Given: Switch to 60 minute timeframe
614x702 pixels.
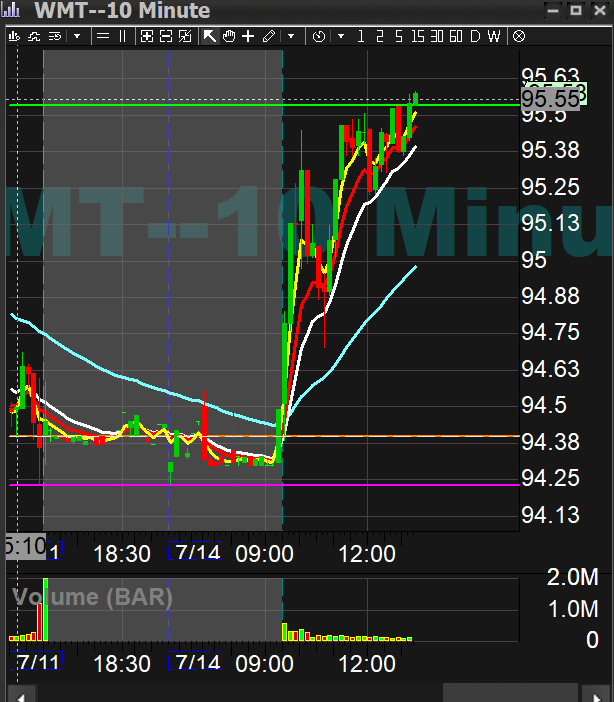Looking at the screenshot, I should pyautogui.click(x=456, y=36).
